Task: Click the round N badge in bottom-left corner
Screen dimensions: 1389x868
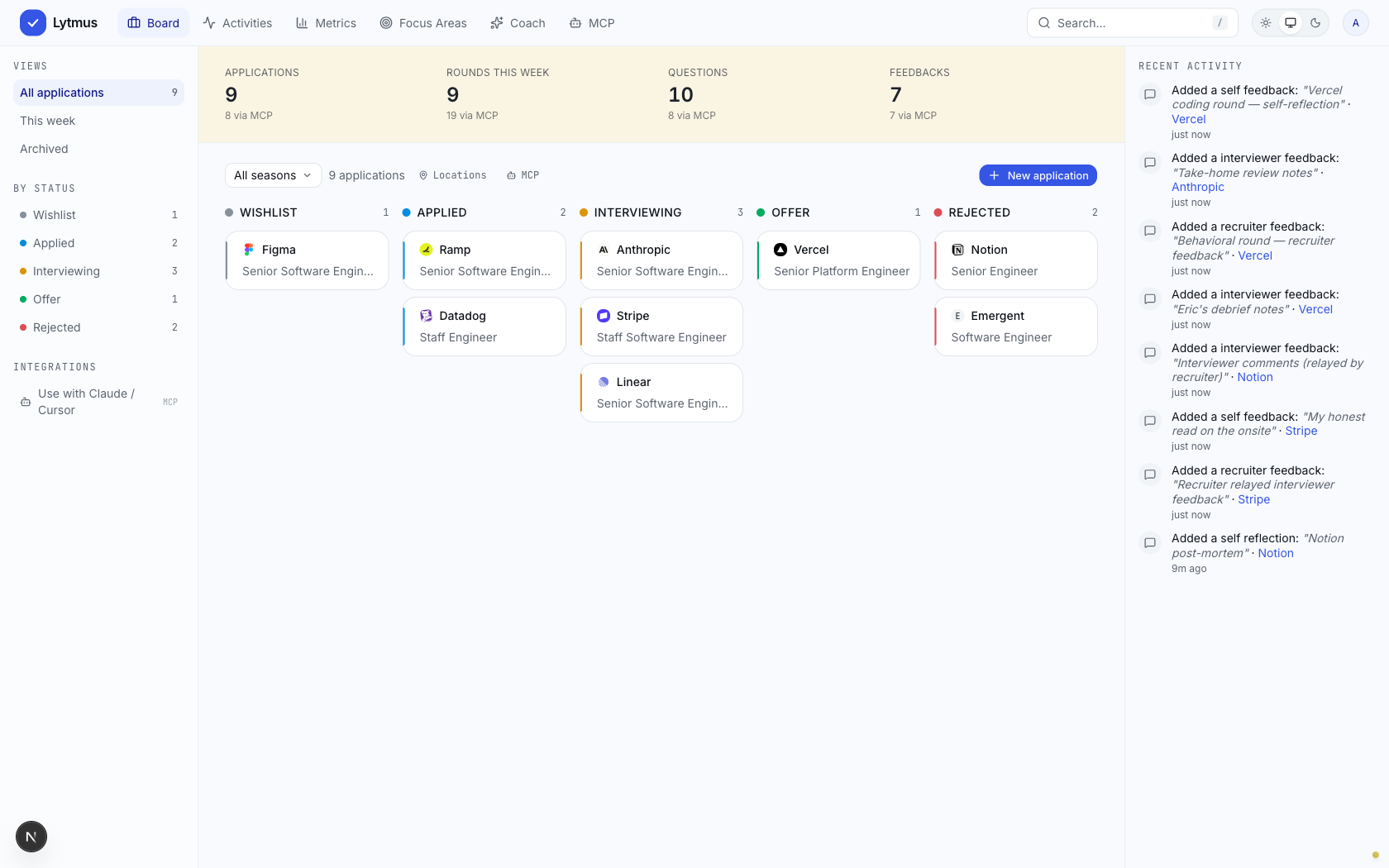Action: pyautogui.click(x=31, y=837)
